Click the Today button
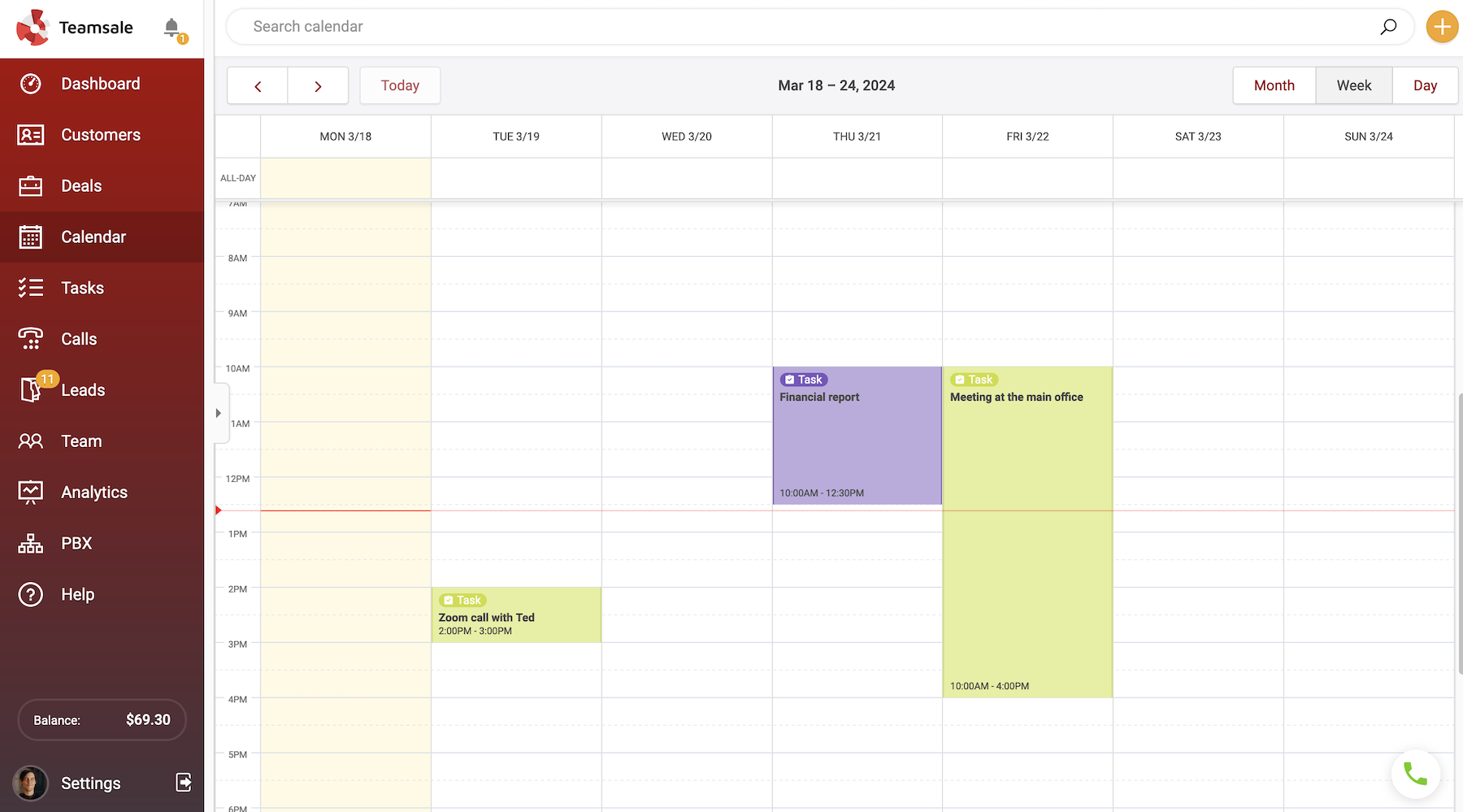 pos(400,85)
